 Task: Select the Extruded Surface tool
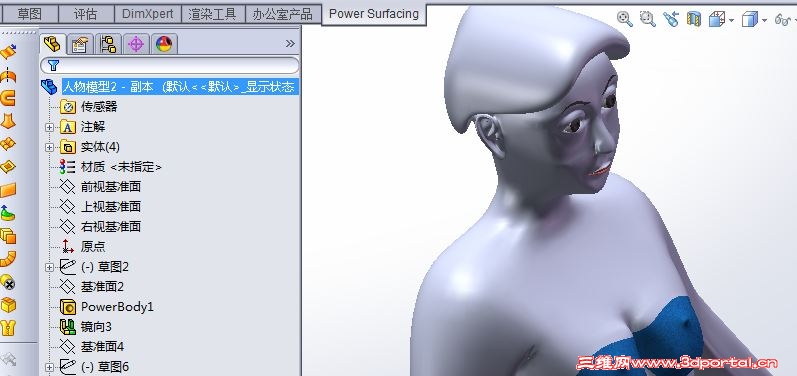[x=8, y=51]
